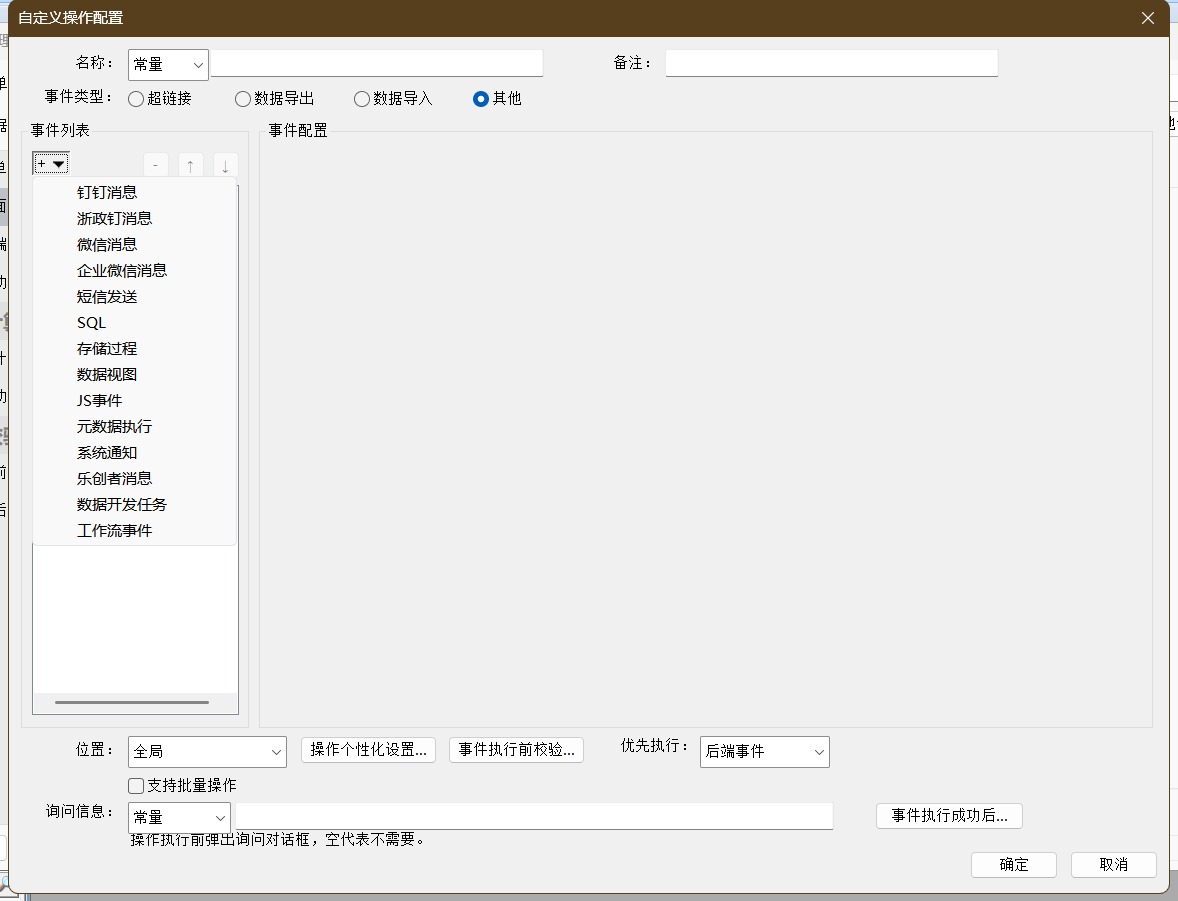Expand the 询问信息 常量 dropdown

click(x=179, y=817)
